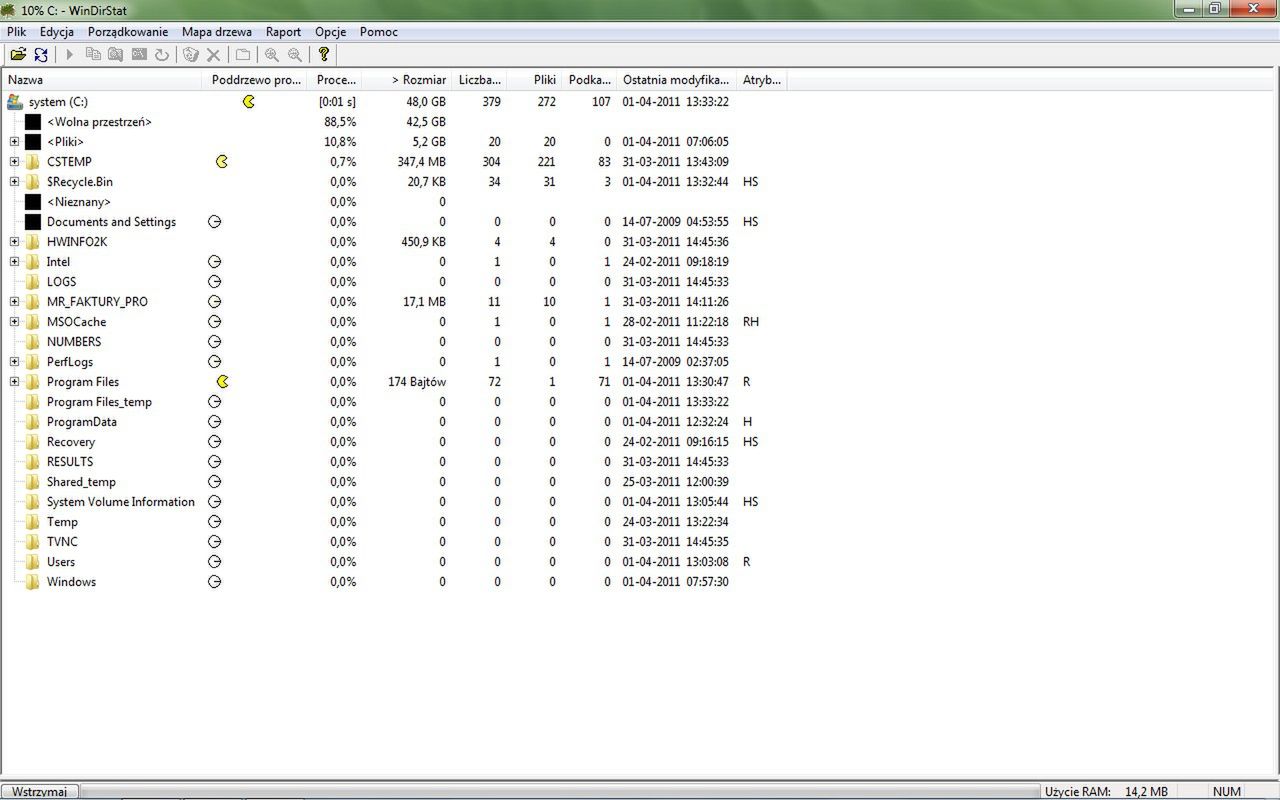
Task: Click the black square icon beside <Wolna przestrzeń>
Action: coord(33,121)
